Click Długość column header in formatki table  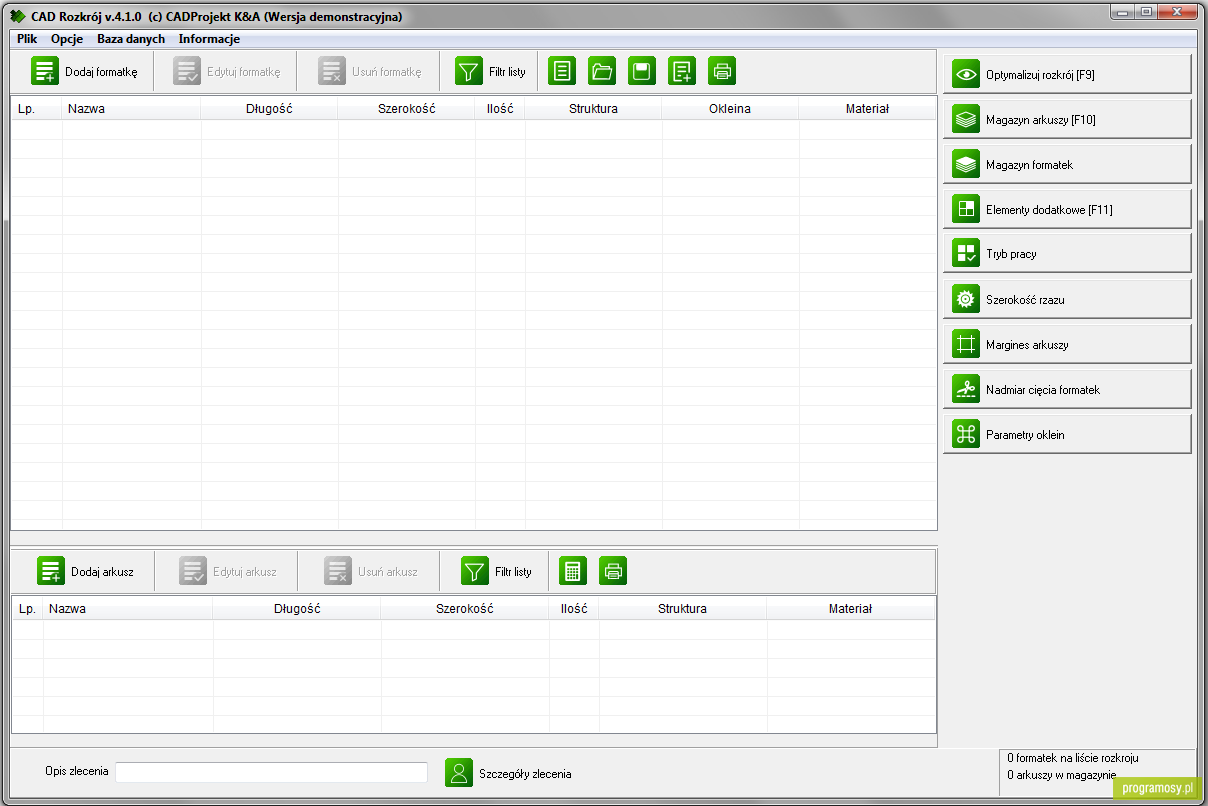269,108
